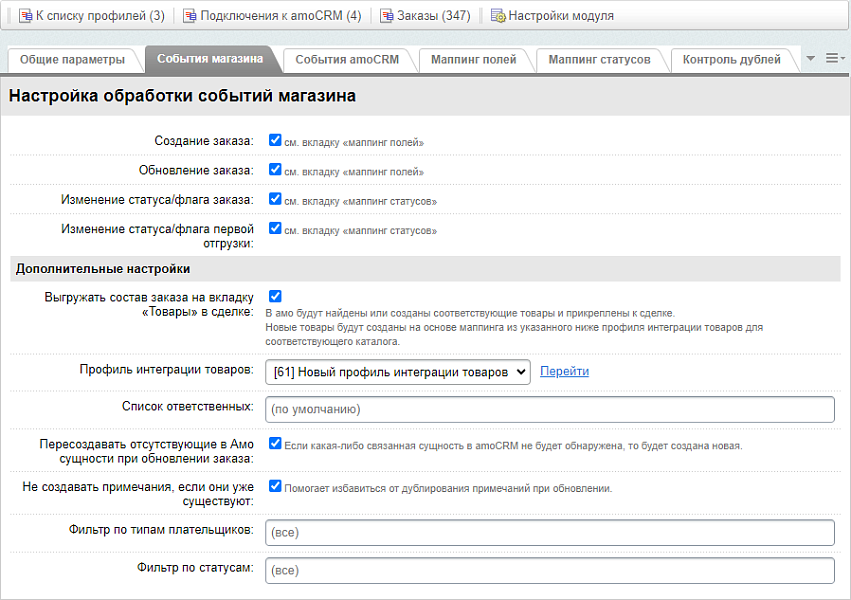Switch to 'Общие параметры' tab
Image resolution: width=851 pixels, height=600 pixels.
click(72, 60)
